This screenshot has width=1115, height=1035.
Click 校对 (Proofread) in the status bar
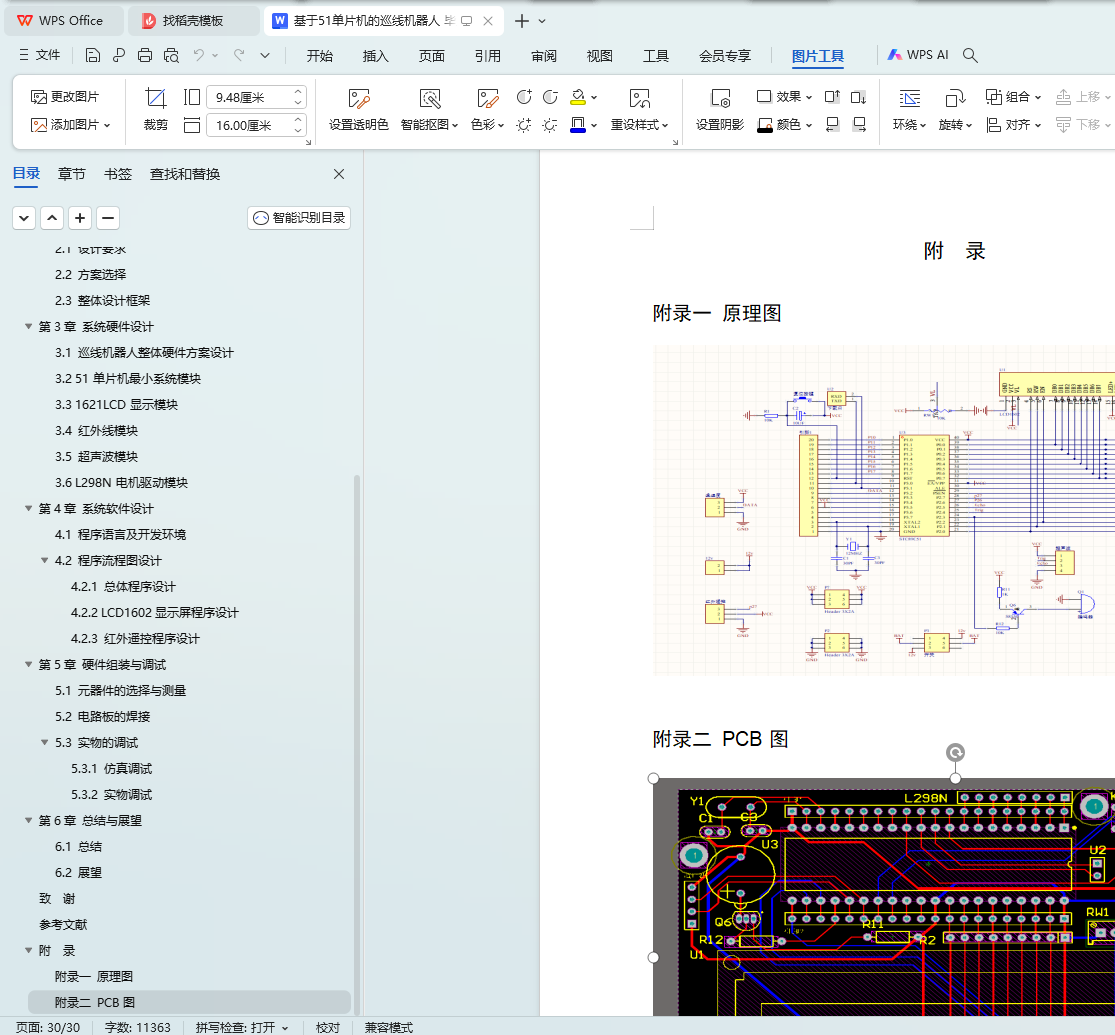coord(328,1027)
